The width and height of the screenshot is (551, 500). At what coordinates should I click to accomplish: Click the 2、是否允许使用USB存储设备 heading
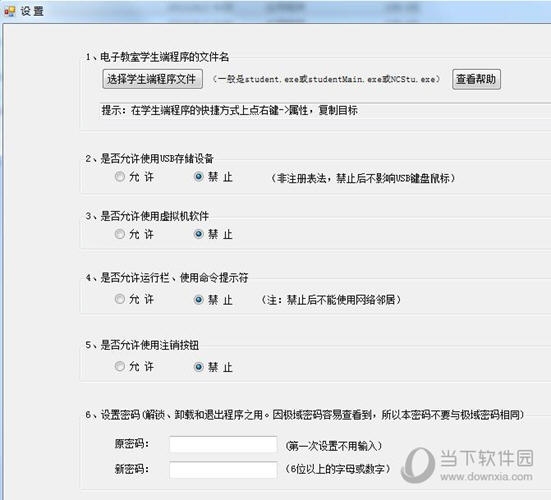click(149, 158)
